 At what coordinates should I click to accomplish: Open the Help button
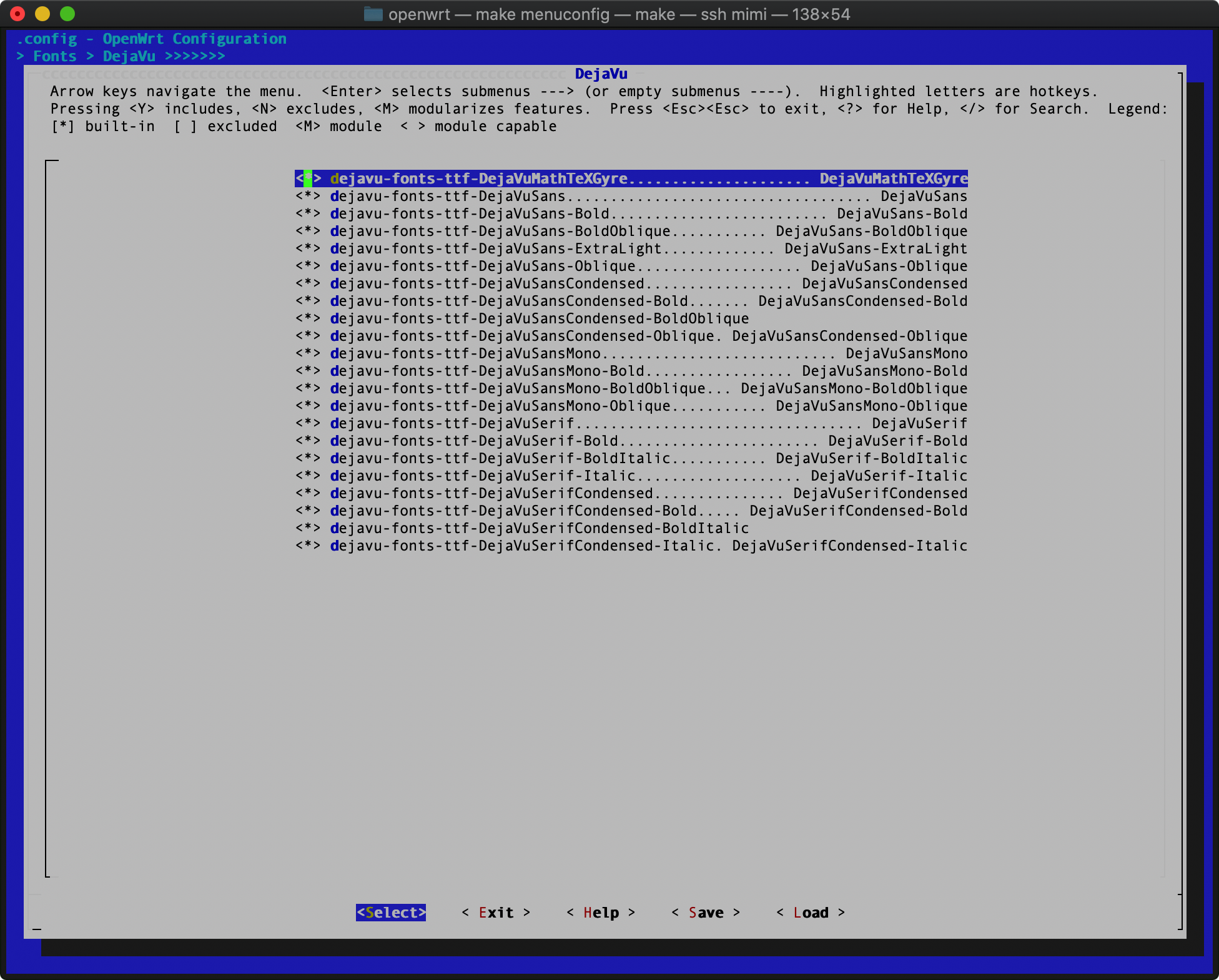(x=601, y=913)
